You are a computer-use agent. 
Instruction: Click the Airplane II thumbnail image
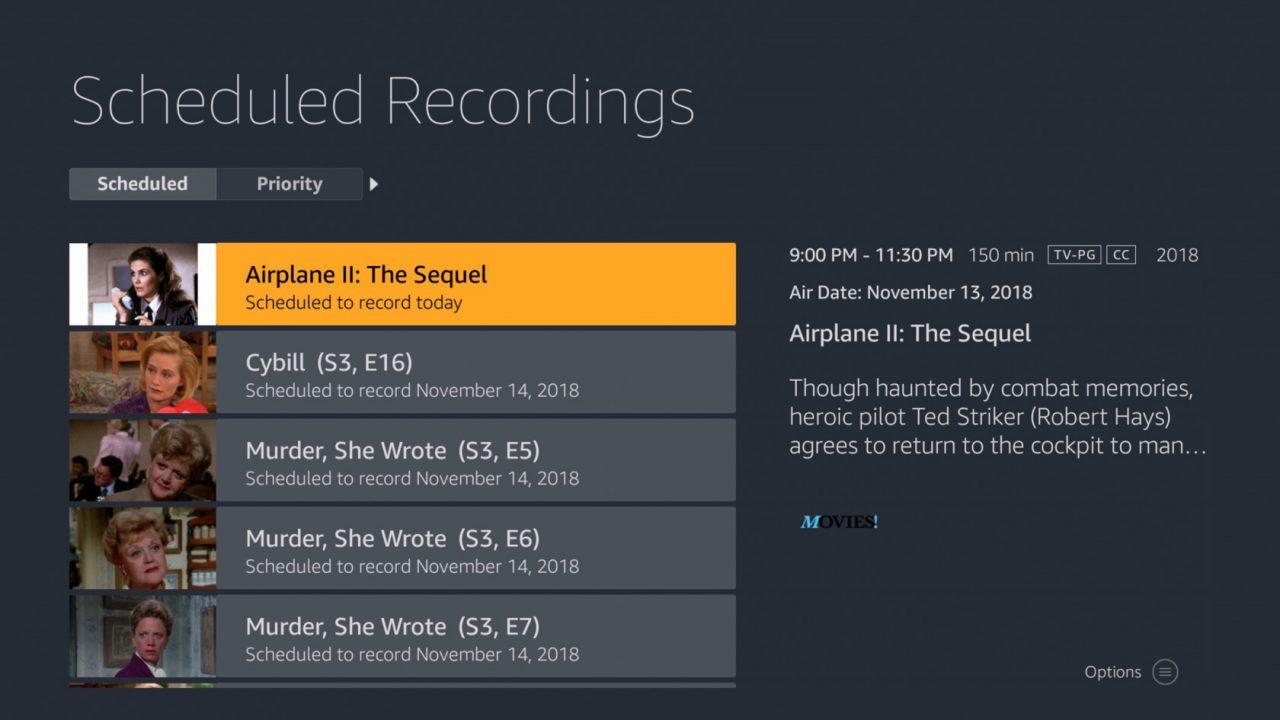tap(143, 284)
